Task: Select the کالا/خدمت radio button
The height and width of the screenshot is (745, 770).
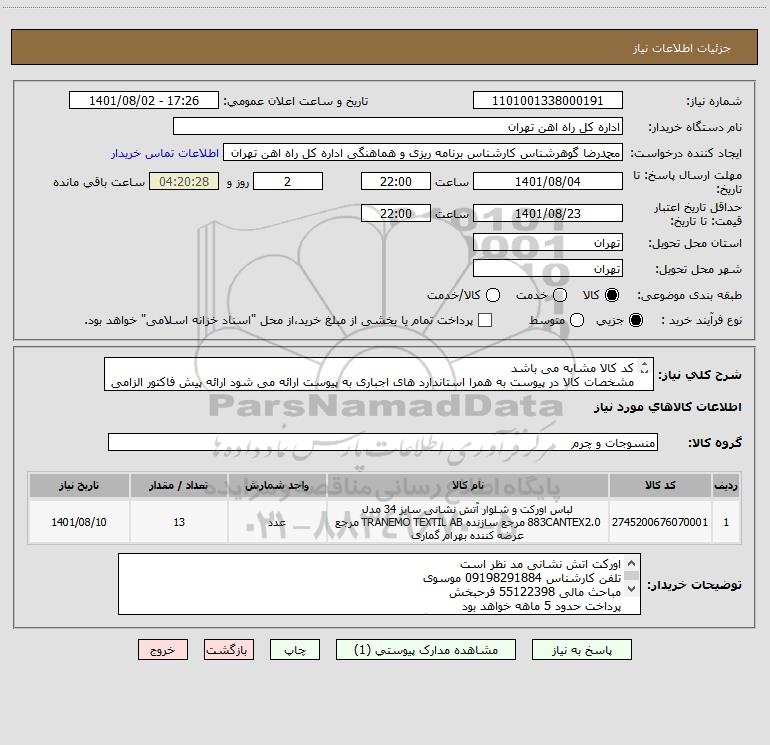Action: tap(493, 295)
